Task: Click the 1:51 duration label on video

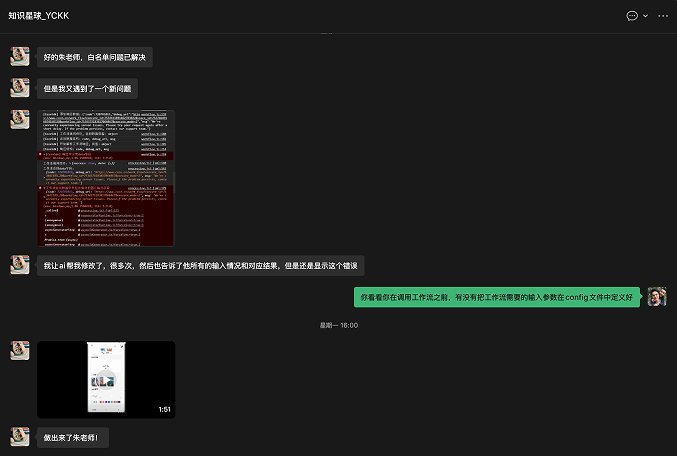Action: [x=163, y=408]
